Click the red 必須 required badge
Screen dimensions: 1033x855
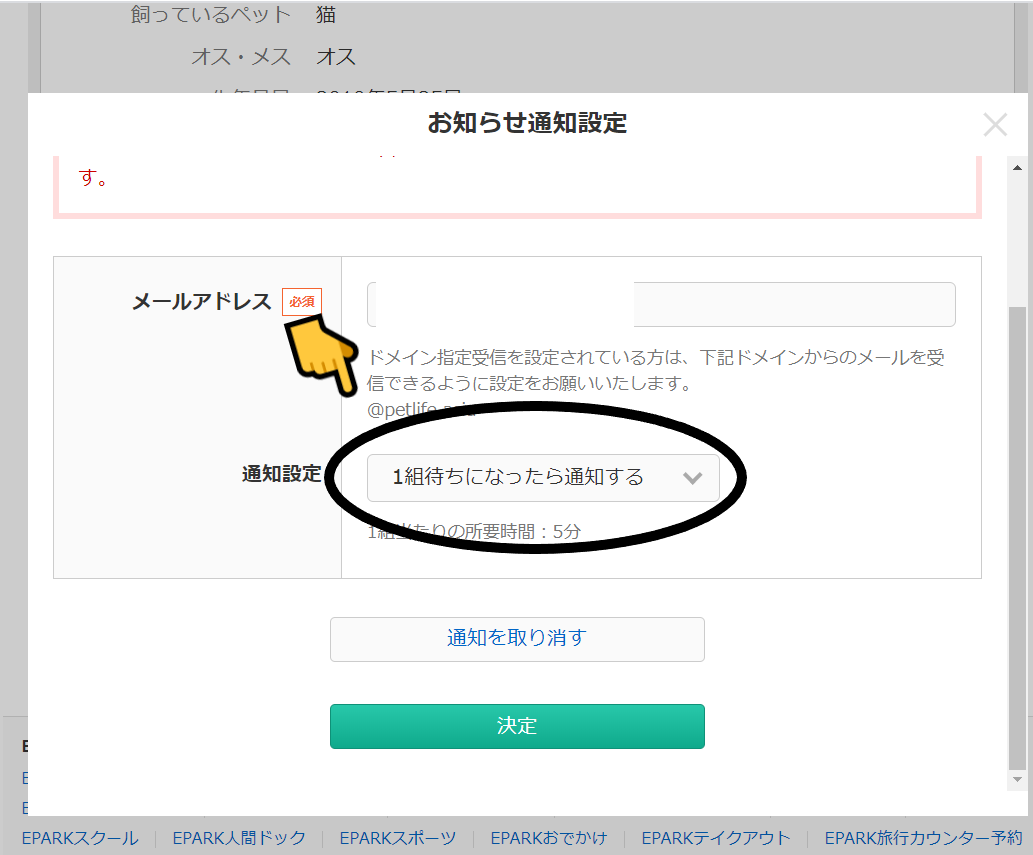coord(302,302)
